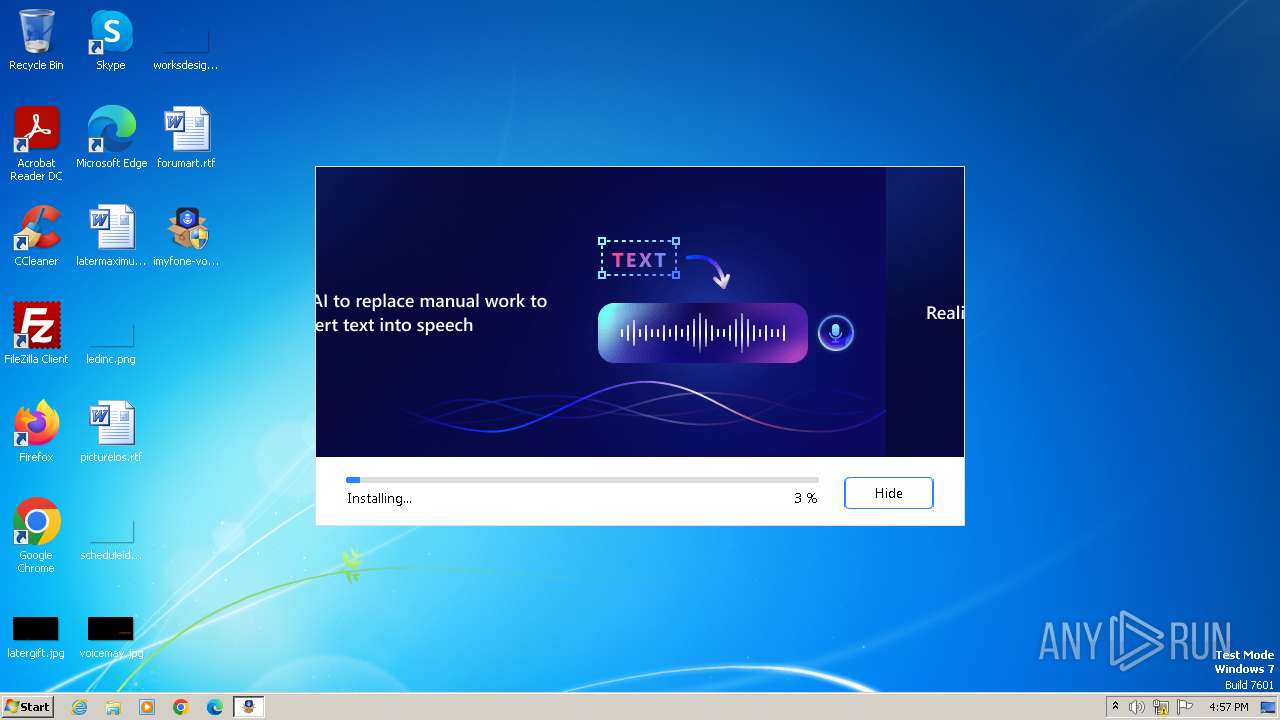Open the CCleaner desktop shortcut
This screenshot has height=720, width=1280.
click(x=36, y=236)
